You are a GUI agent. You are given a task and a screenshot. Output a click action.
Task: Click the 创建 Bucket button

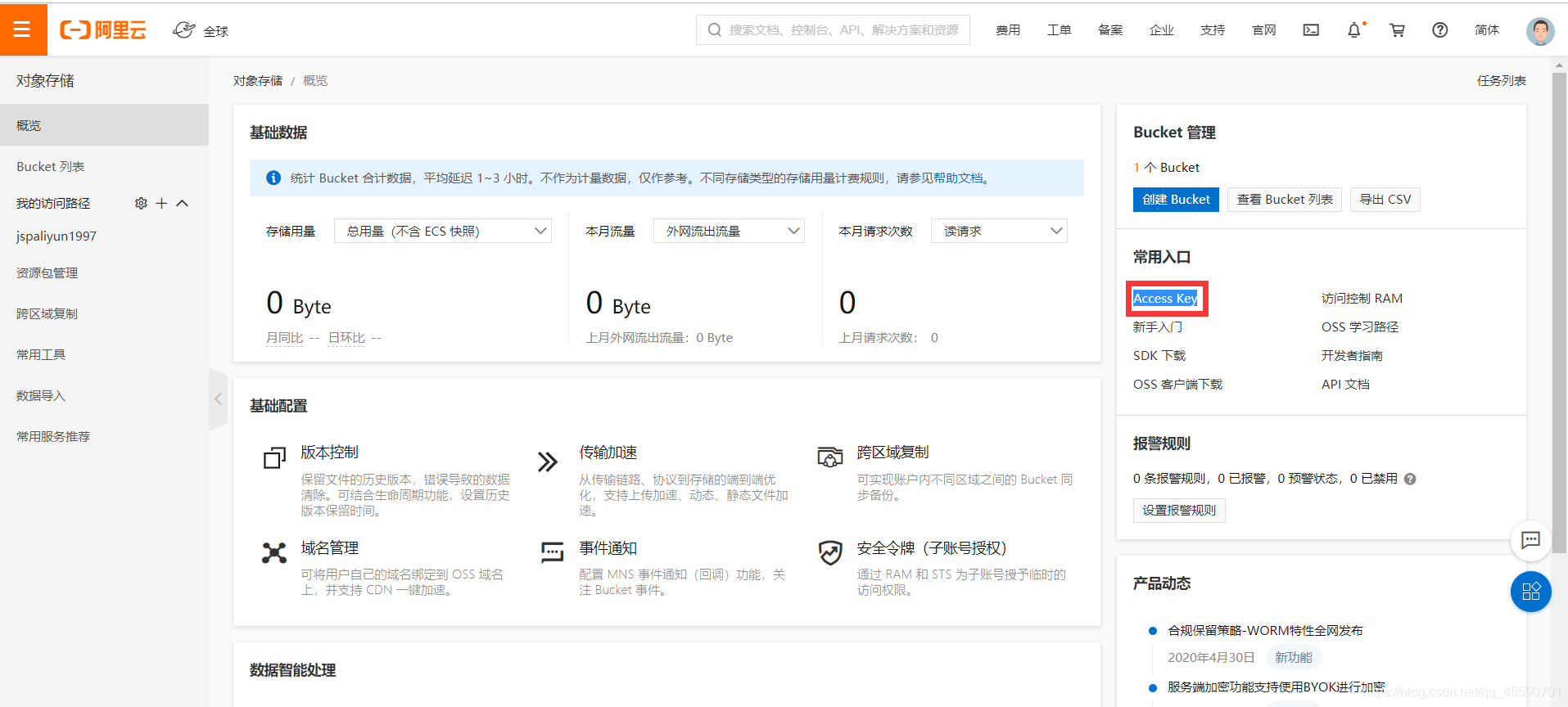point(1176,200)
